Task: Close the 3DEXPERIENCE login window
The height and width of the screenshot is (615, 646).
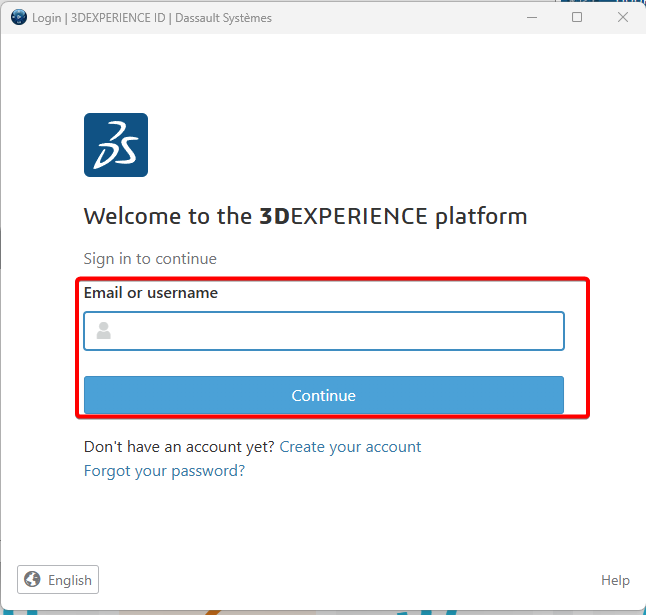Action: [x=623, y=17]
